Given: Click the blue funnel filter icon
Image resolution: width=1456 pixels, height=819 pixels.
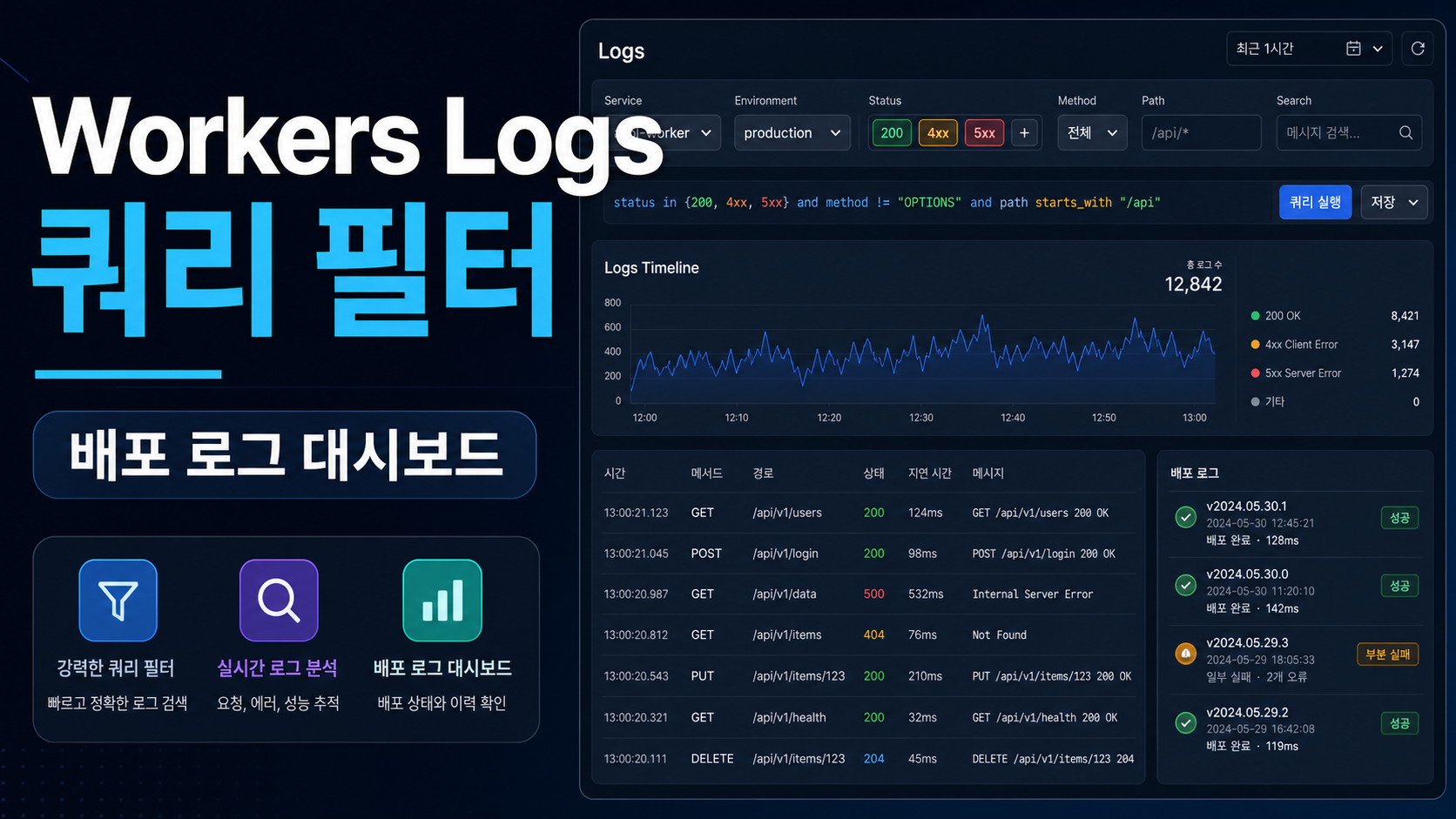Looking at the screenshot, I should [x=118, y=601].
